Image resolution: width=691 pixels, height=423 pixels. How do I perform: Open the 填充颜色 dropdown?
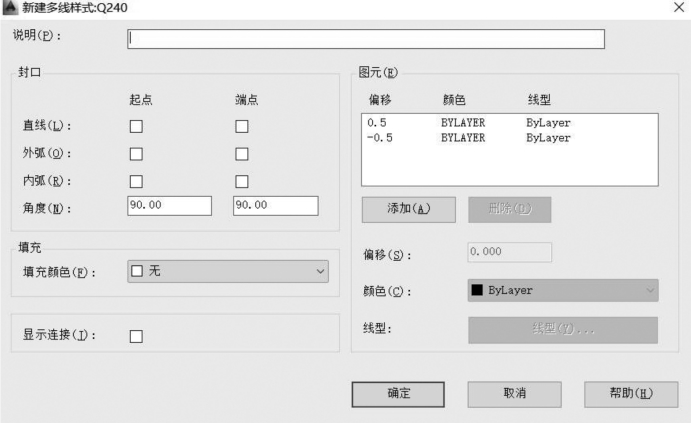coord(228,271)
